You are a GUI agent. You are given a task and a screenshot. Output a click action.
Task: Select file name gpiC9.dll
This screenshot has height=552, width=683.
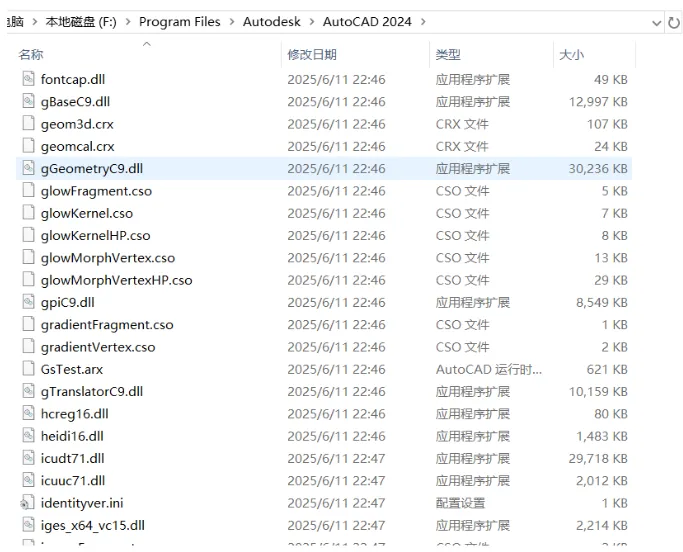coord(68,302)
